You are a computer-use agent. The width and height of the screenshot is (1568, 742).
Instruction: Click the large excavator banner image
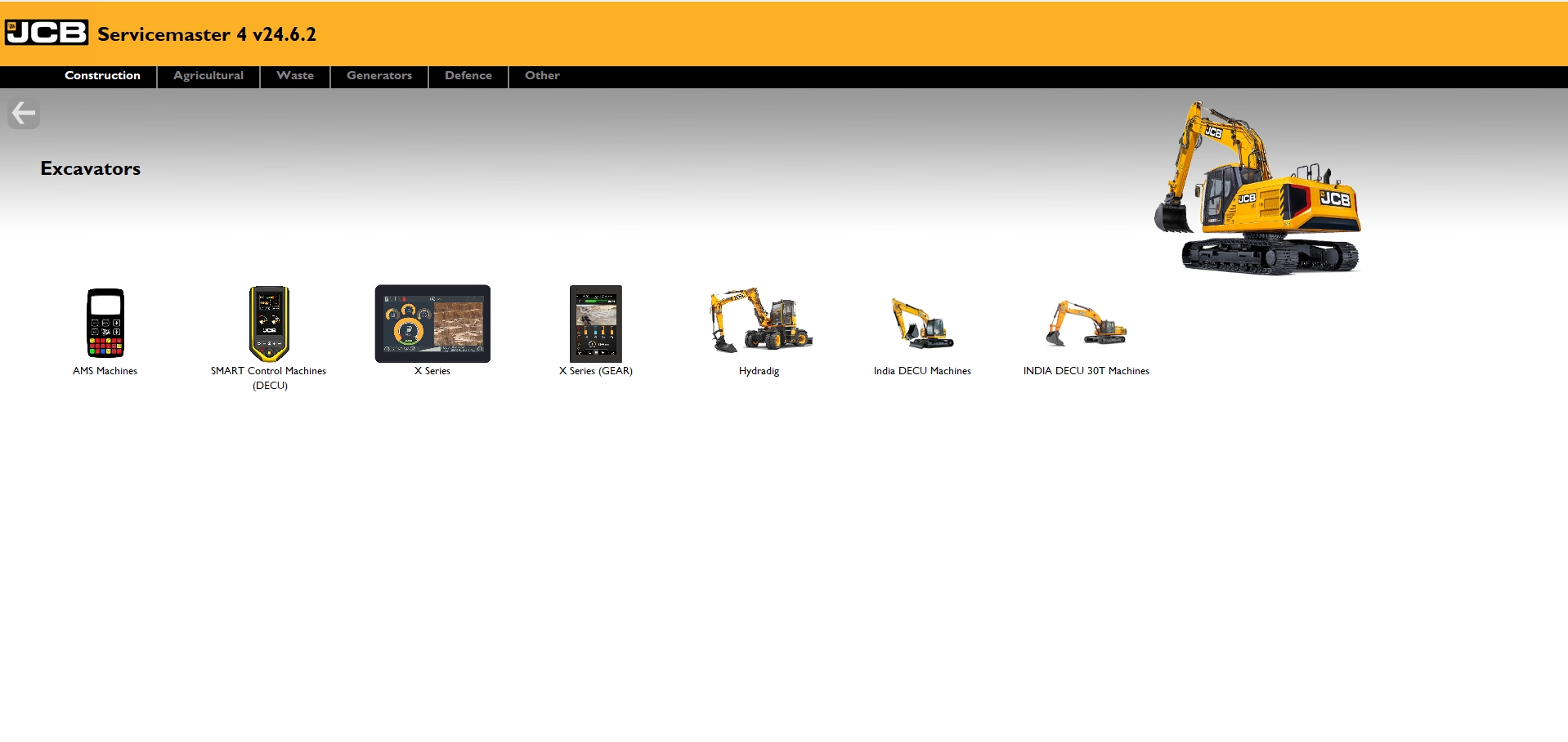coord(1263,188)
